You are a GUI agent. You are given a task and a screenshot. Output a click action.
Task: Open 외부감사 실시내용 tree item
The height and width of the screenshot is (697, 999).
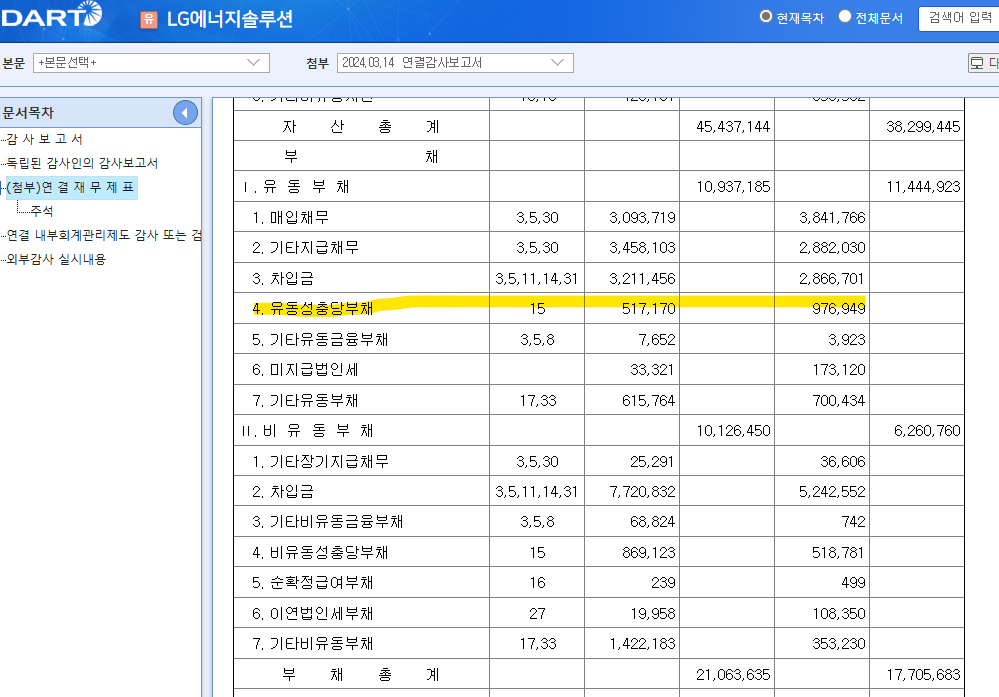pos(56,259)
